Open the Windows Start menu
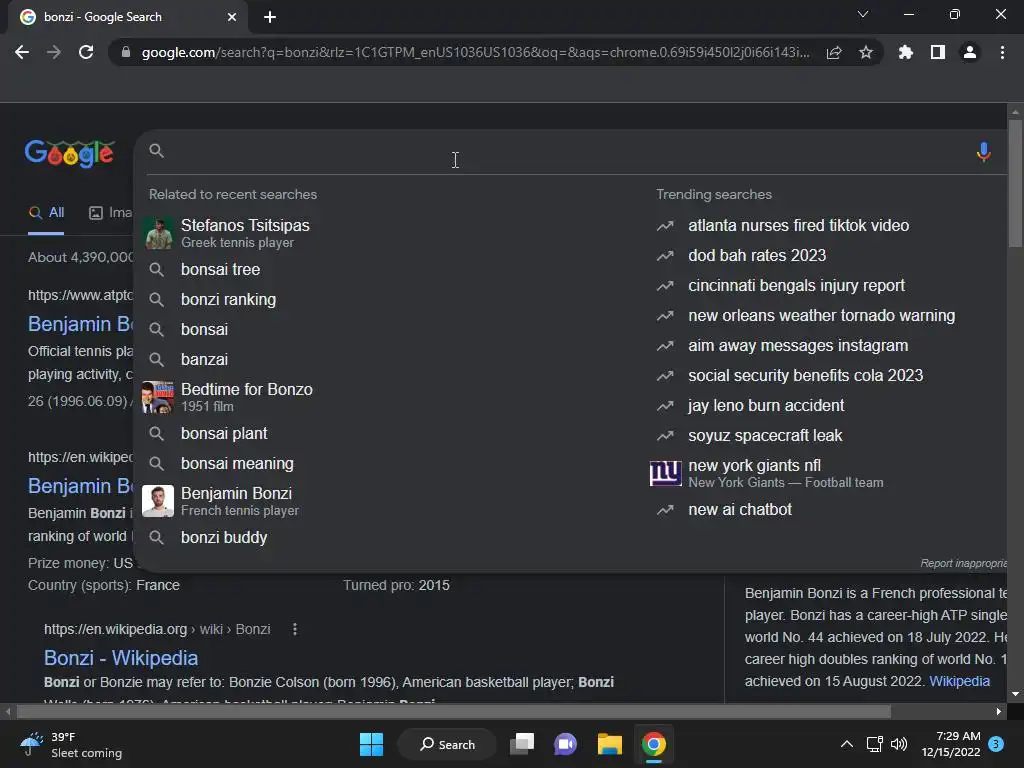Viewport: 1024px width, 768px height. (x=372, y=744)
